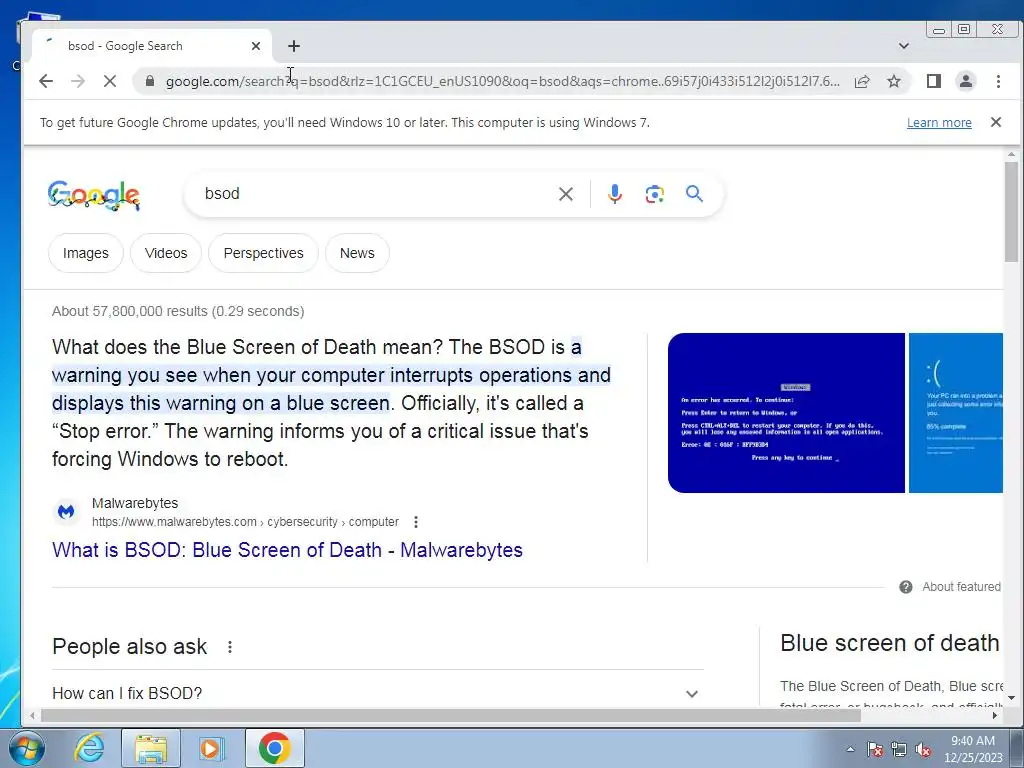Image resolution: width=1024 pixels, height=768 pixels.
Task: Open the classic BSOD error thumbnail
Action: (x=786, y=413)
